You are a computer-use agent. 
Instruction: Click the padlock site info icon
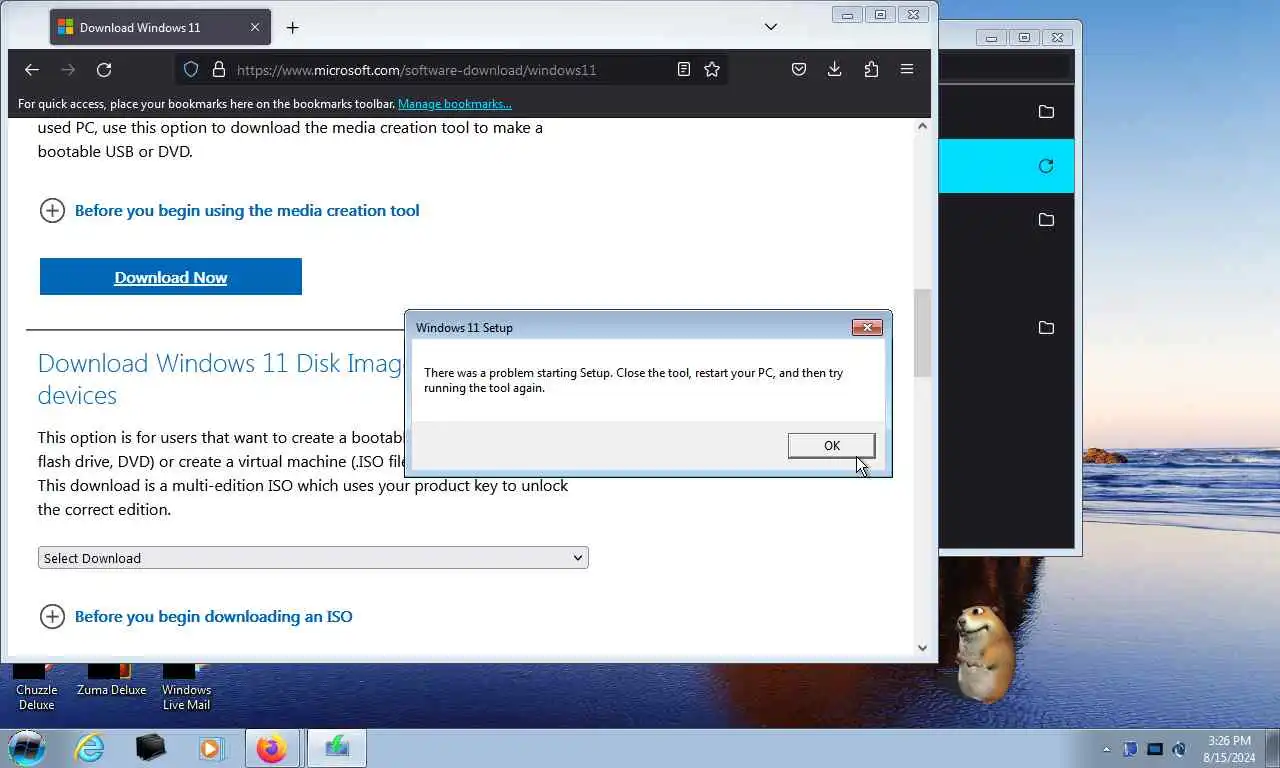click(218, 70)
